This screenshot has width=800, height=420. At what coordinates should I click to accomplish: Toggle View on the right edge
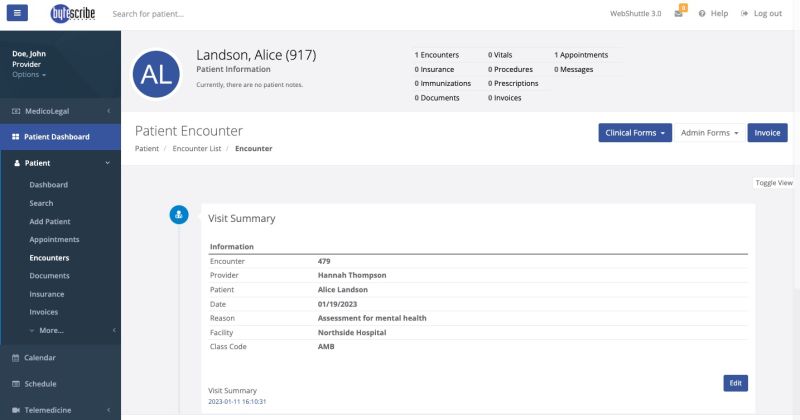click(x=773, y=183)
